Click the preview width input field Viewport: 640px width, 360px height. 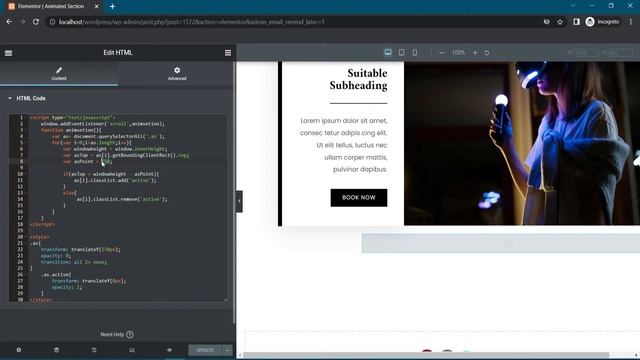point(586,53)
